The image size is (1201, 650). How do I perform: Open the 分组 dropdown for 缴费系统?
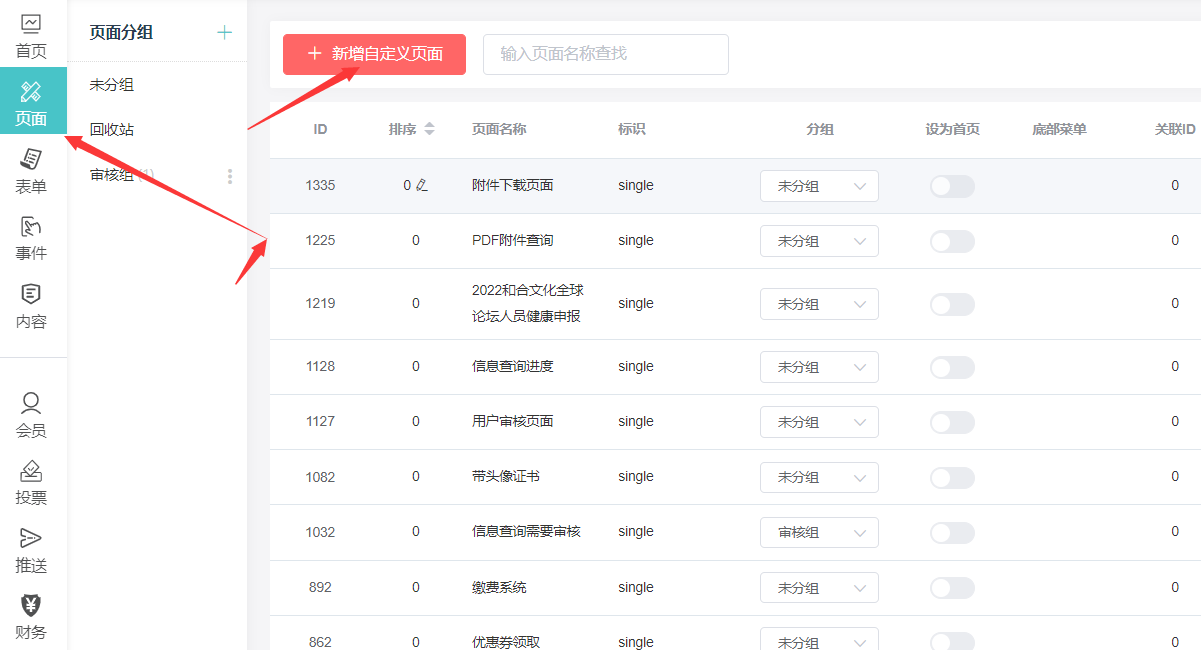(819, 588)
